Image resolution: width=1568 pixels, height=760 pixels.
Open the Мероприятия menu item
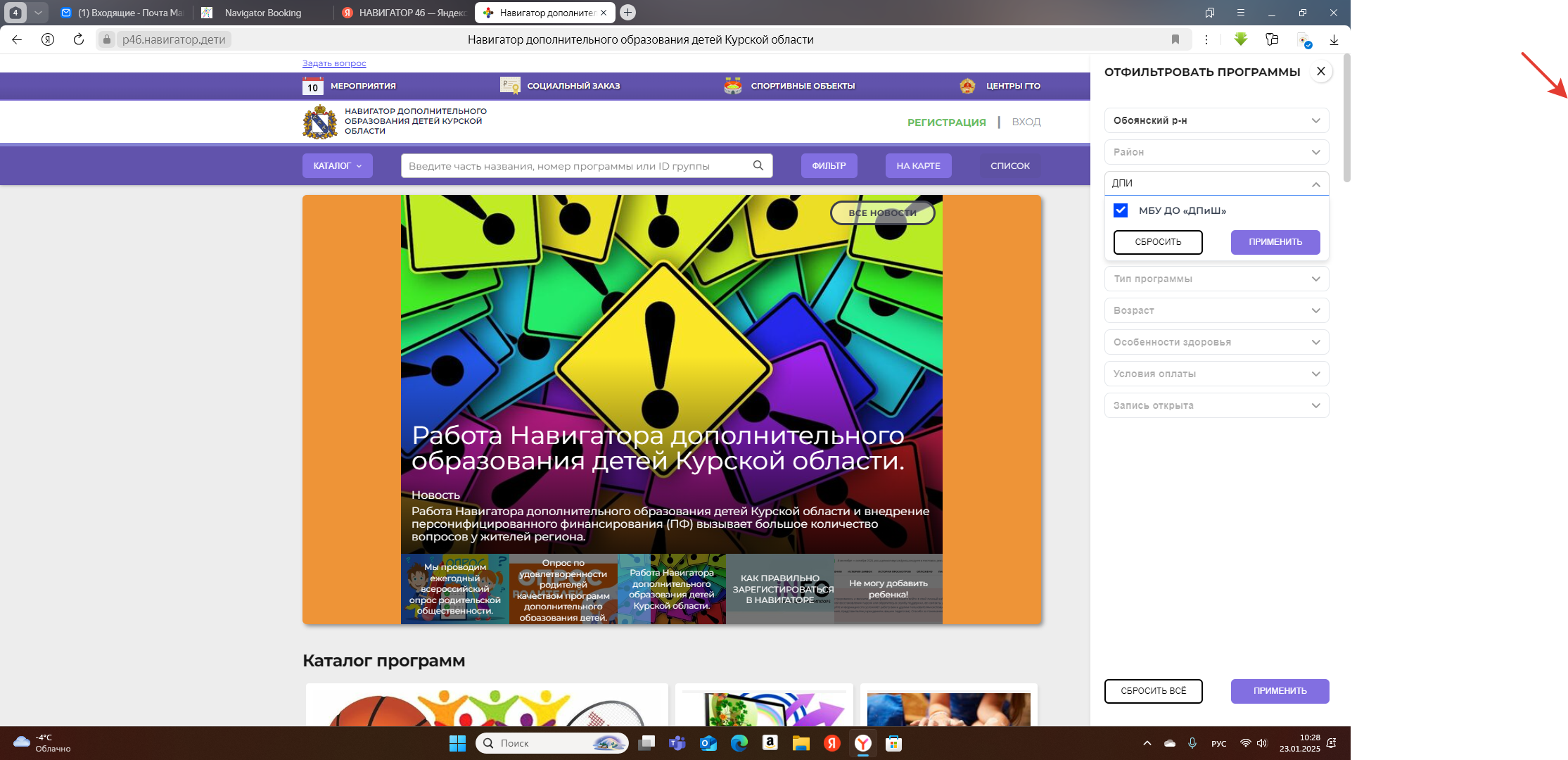tap(350, 86)
